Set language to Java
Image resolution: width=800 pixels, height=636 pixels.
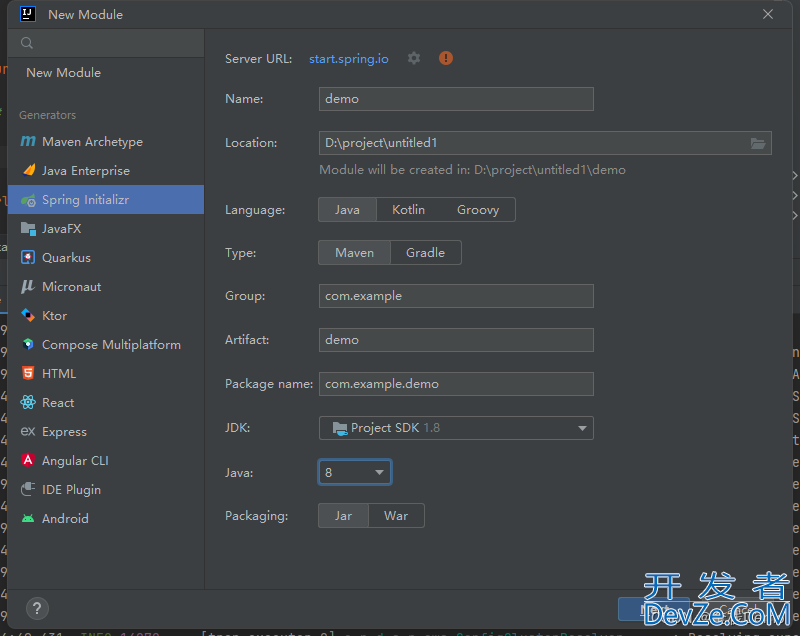point(347,210)
